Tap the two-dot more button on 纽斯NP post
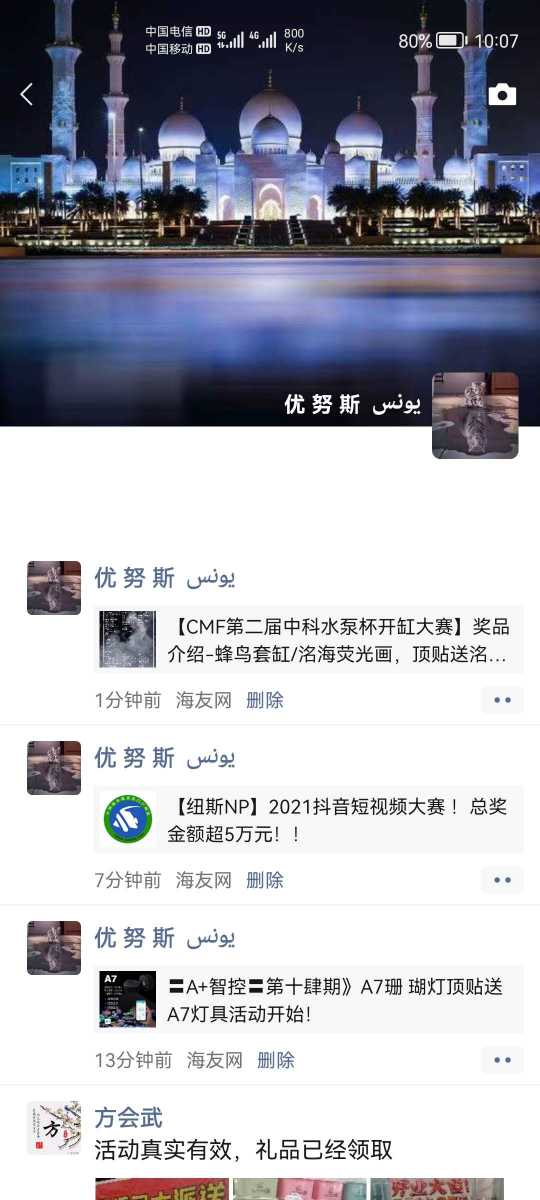The image size is (540, 1200). 502,880
